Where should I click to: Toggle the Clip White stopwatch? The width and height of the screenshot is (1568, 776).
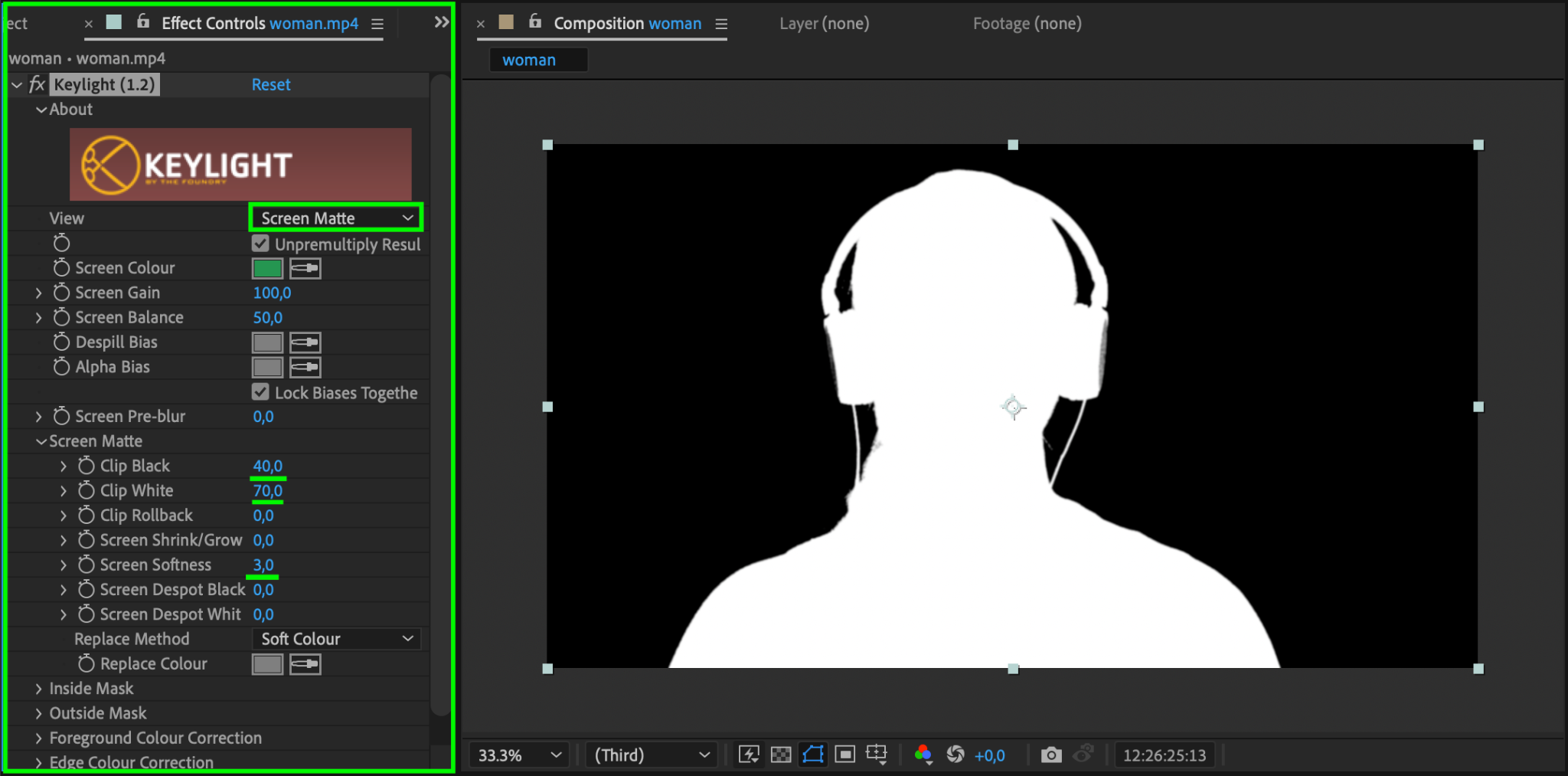[87, 490]
